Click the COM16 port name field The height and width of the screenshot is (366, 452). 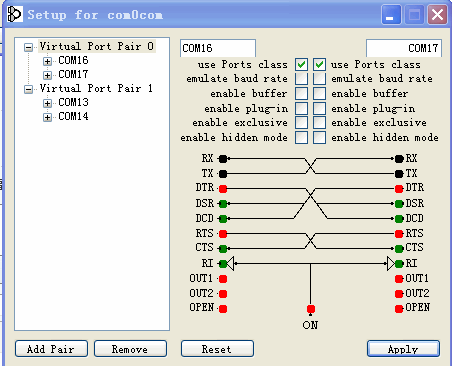click(218, 48)
